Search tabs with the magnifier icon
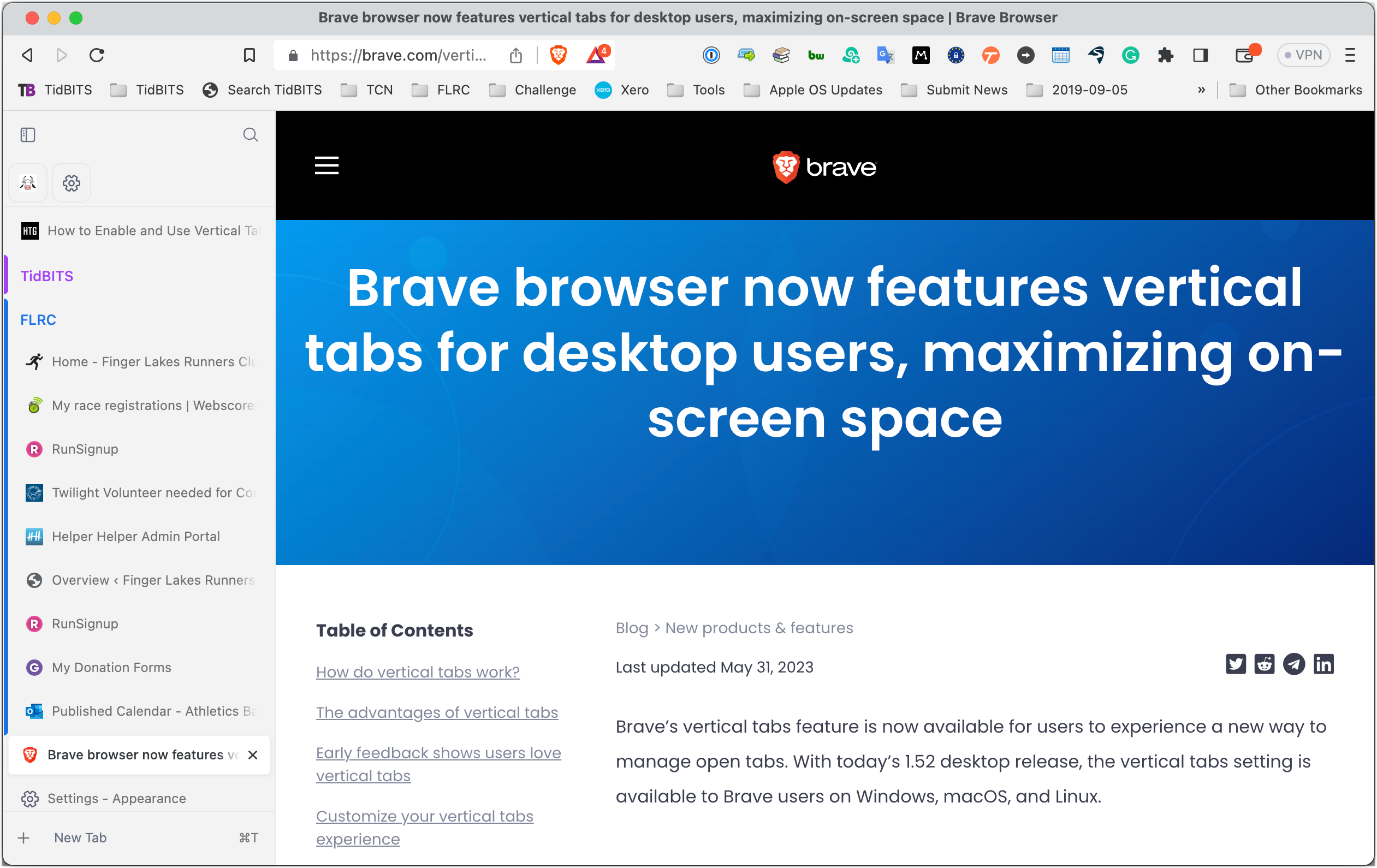The width and height of the screenshot is (1377, 868). click(x=250, y=135)
